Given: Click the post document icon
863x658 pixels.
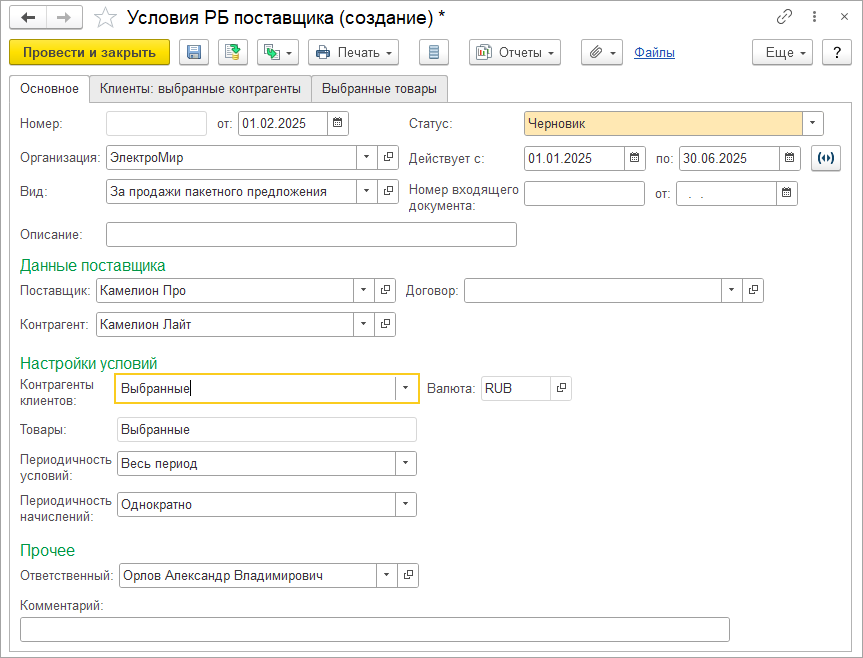Looking at the screenshot, I should click(233, 53).
